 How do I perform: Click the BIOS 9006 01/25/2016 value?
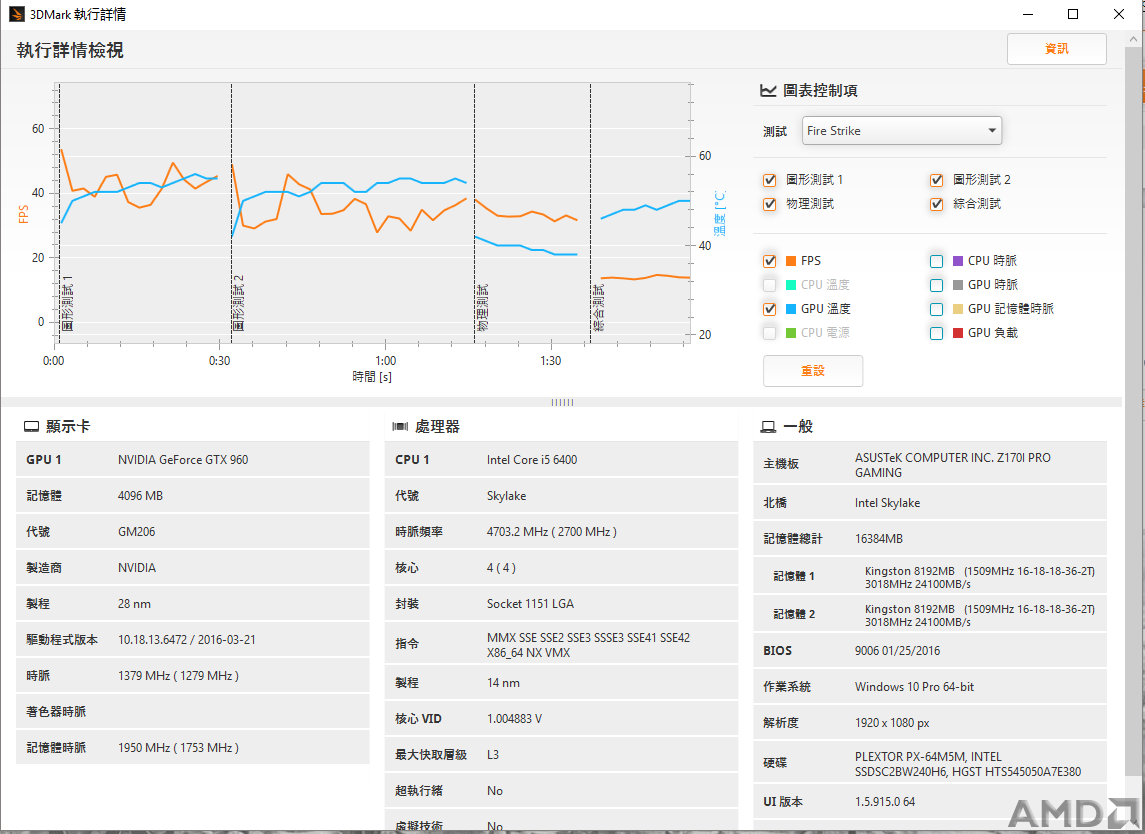pos(897,651)
